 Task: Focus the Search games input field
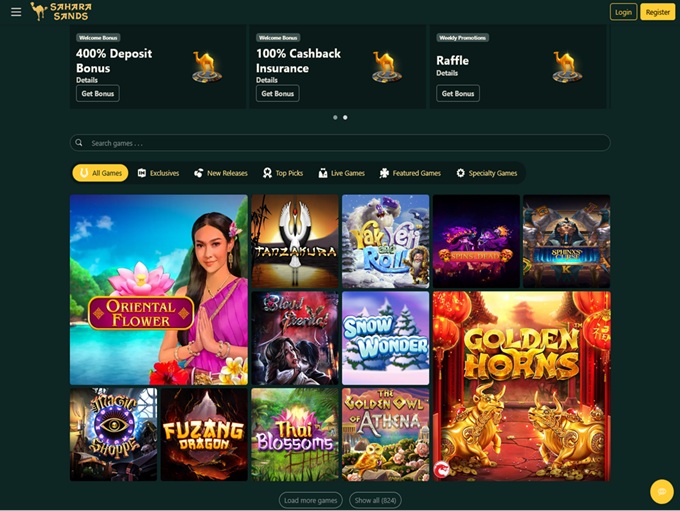pyautogui.click(x=340, y=143)
